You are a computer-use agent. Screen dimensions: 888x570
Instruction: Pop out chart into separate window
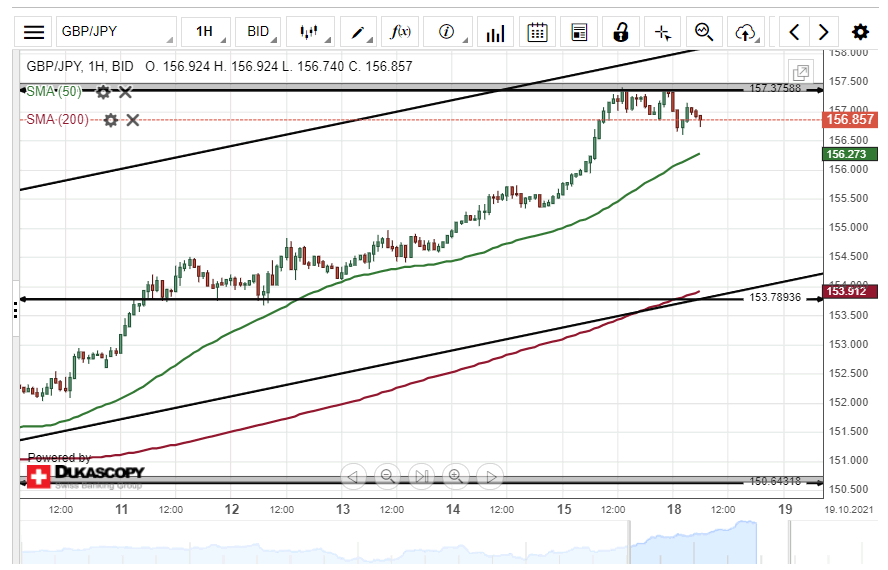point(801,73)
